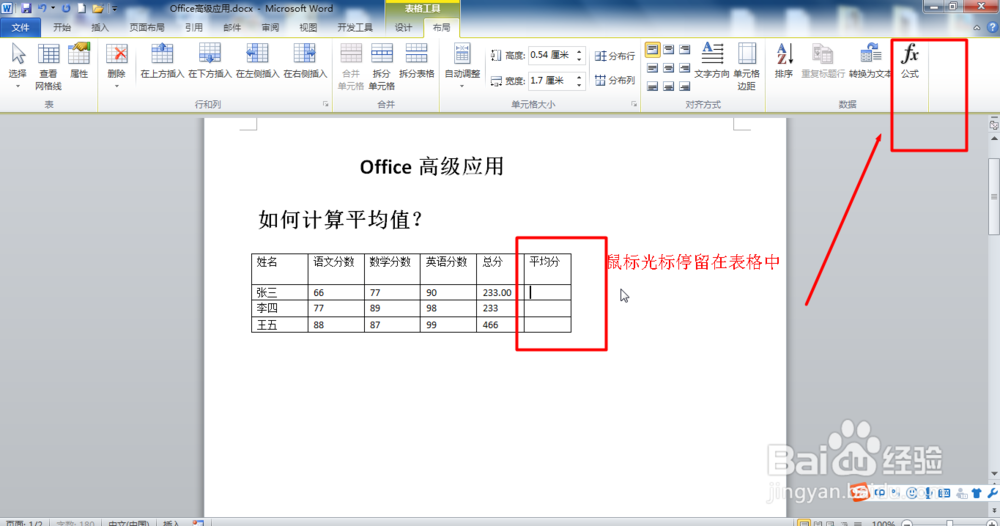The image size is (1000, 526).
Task: Click wrench icon in input method bar
Action: coord(992,493)
